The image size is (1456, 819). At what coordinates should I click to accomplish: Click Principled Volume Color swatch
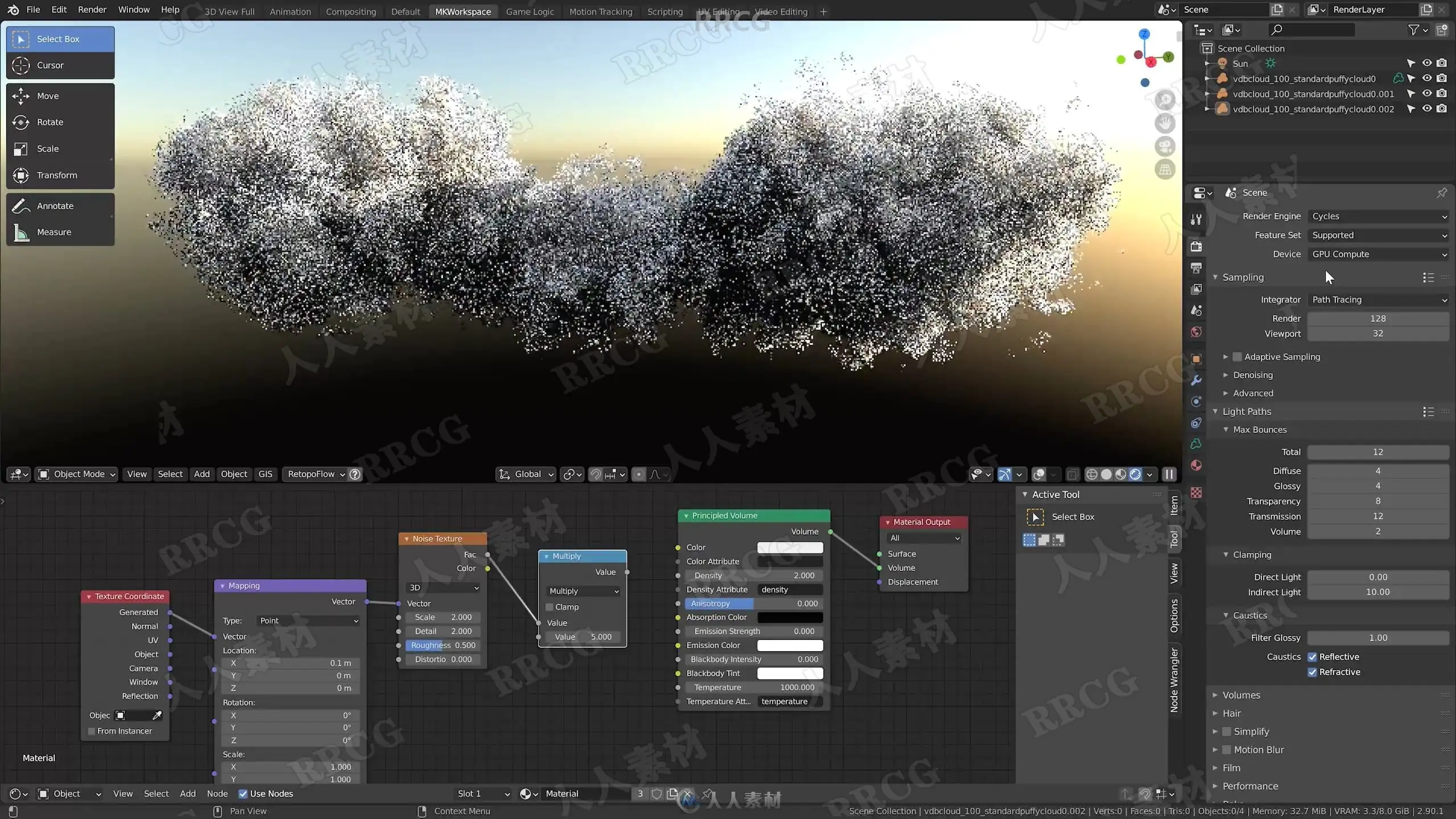tap(790, 548)
